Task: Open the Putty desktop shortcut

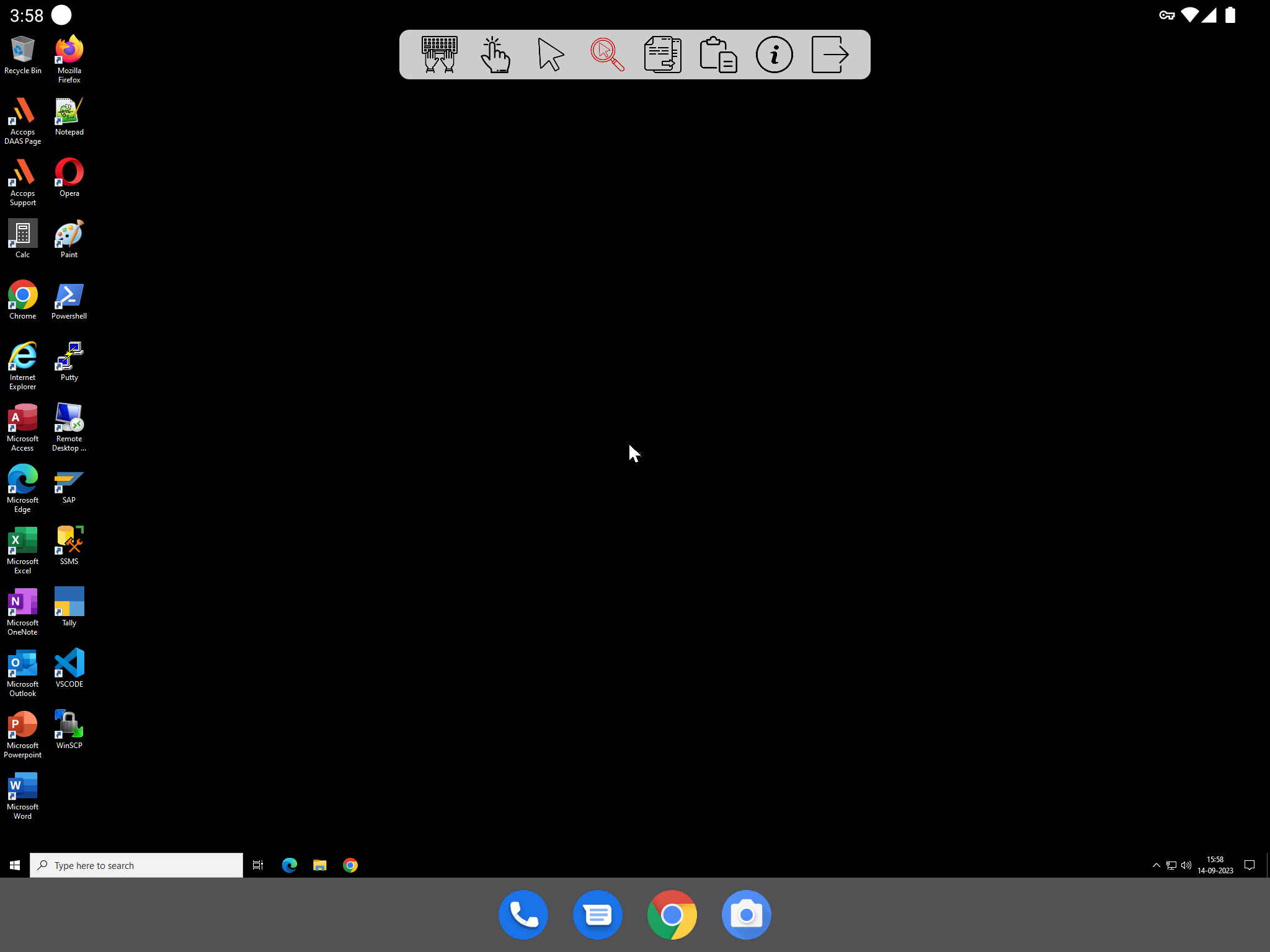Action: point(69,362)
